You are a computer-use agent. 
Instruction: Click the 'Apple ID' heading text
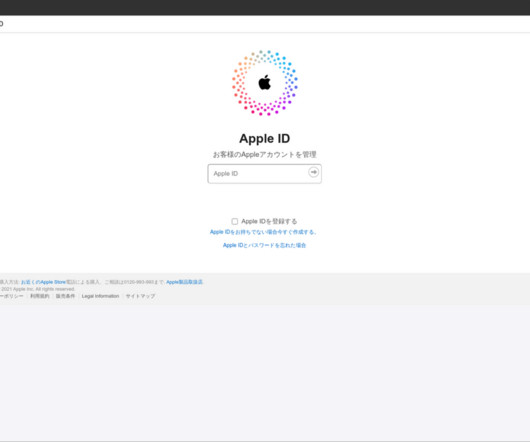(265, 139)
